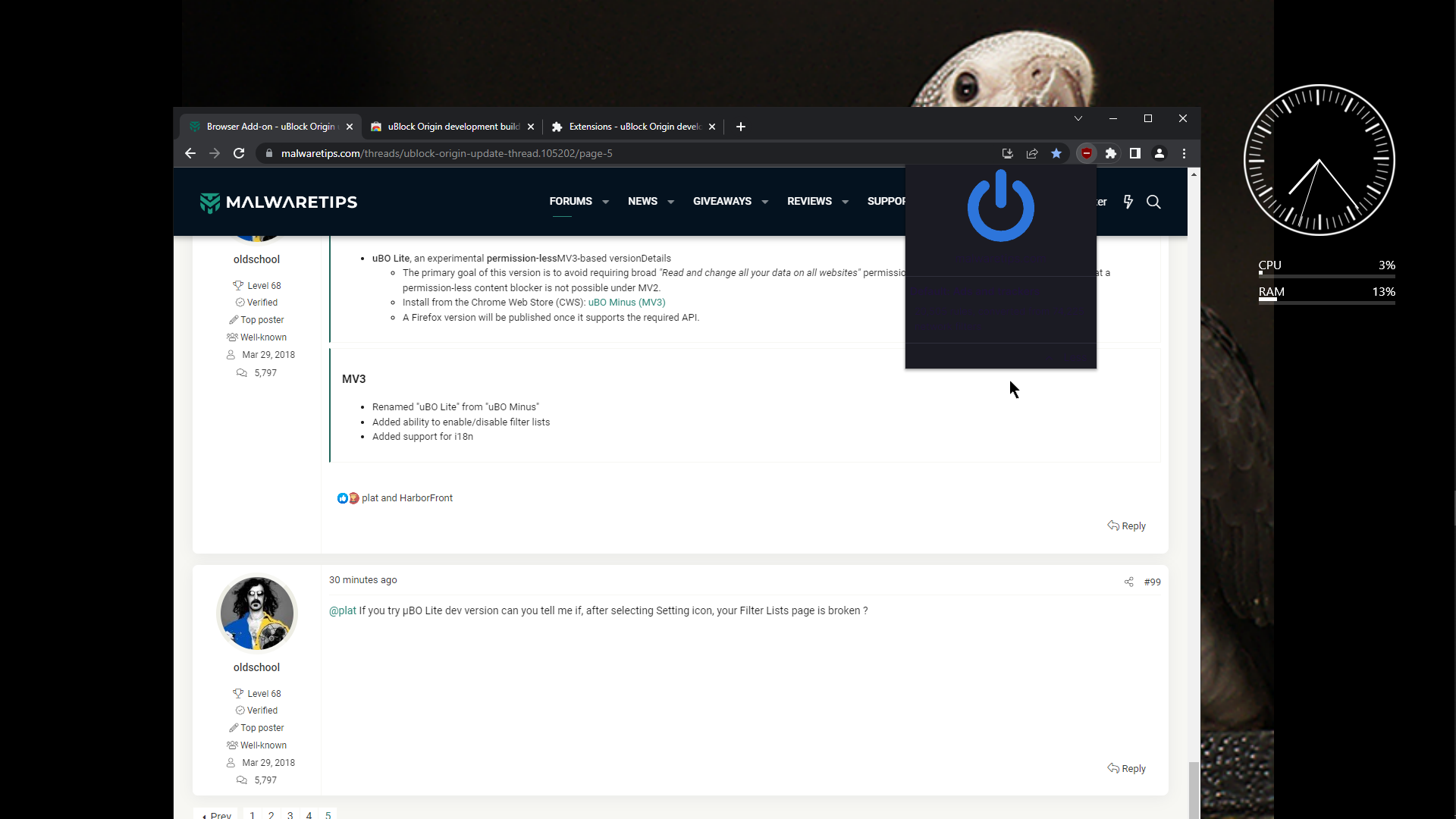The width and height of the screenshot is (1456, 819).
Task: Open the tab search dropdown
Action: [1078, 118]
